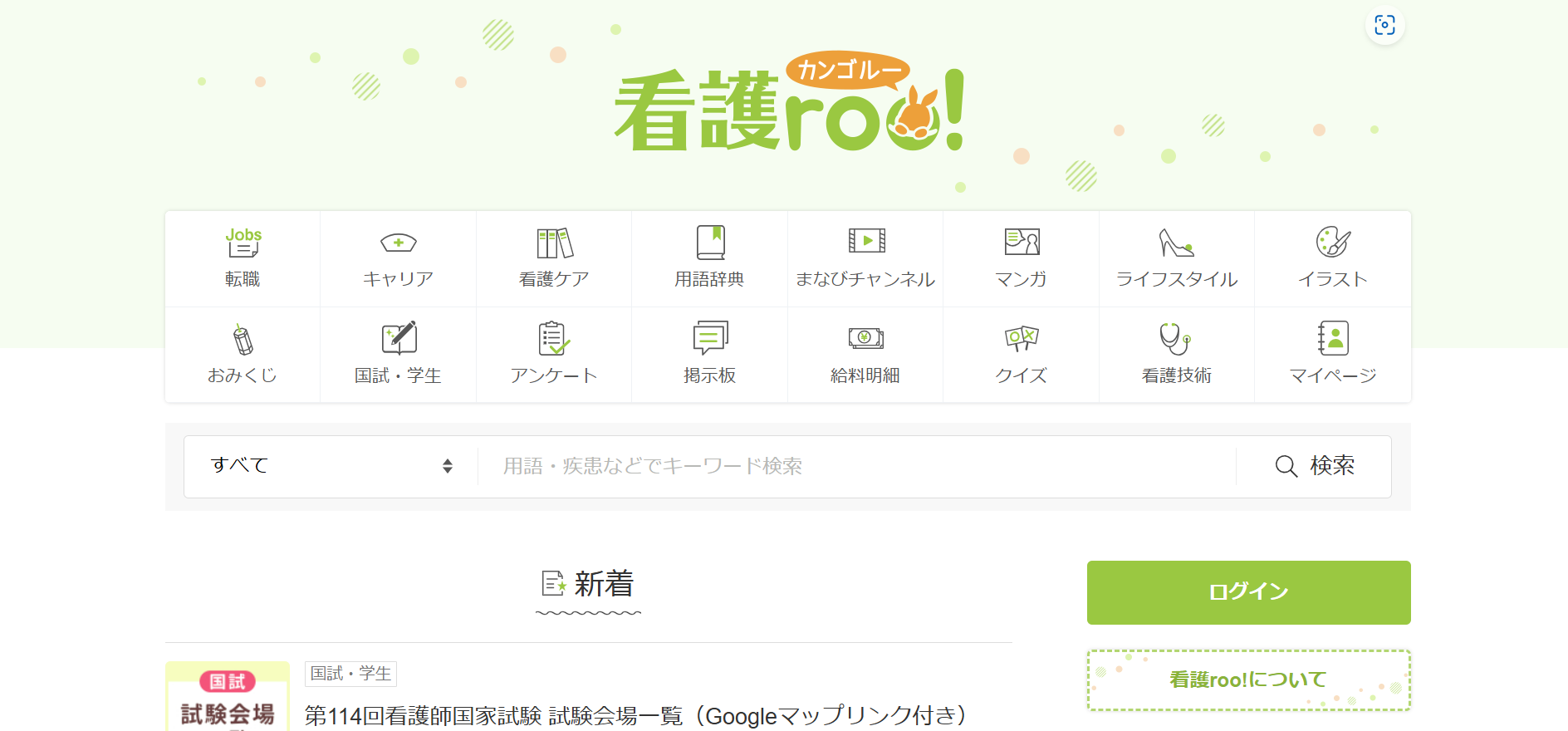Open the 用語辞典 dictionary icon

click(709, 243)
